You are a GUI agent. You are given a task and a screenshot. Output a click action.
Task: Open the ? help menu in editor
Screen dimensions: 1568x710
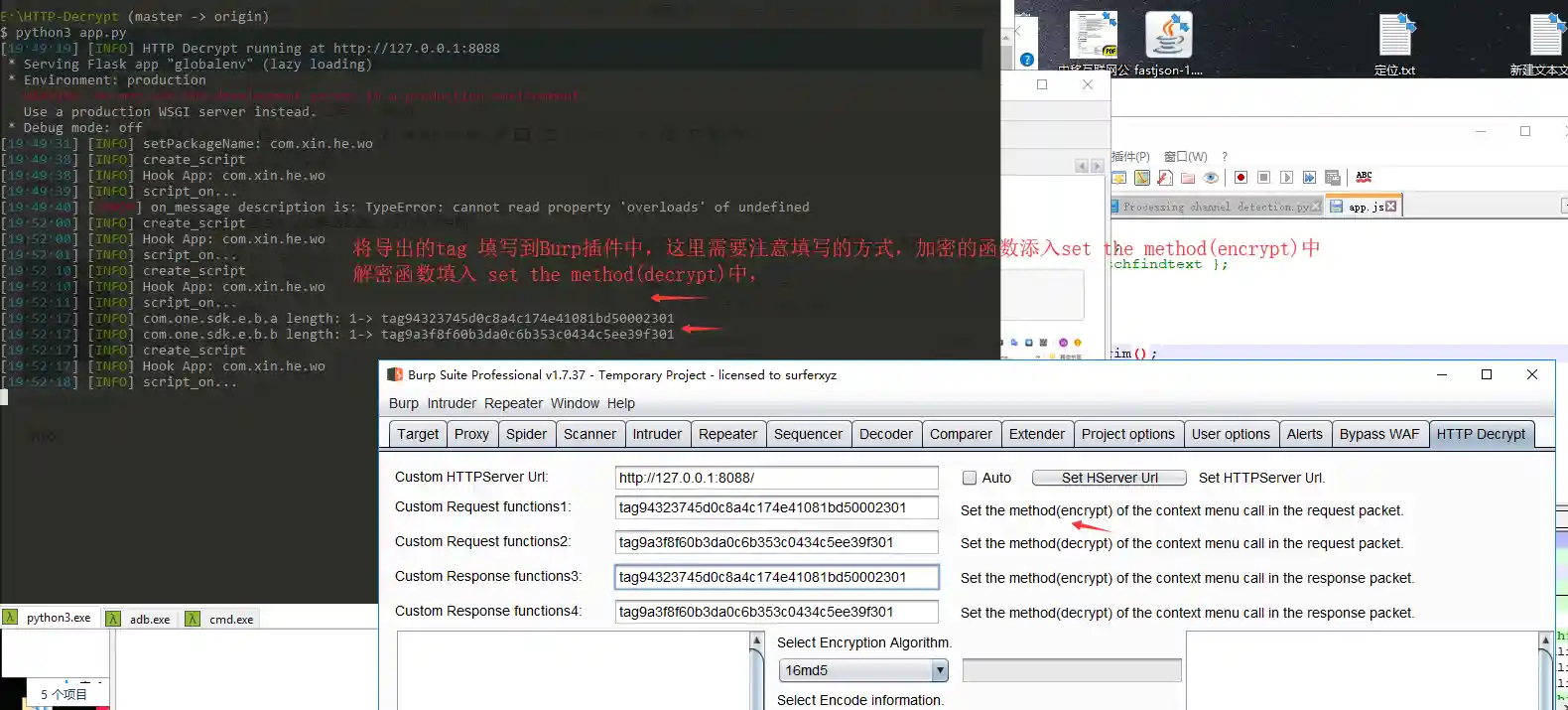(x=1225, y=157)
